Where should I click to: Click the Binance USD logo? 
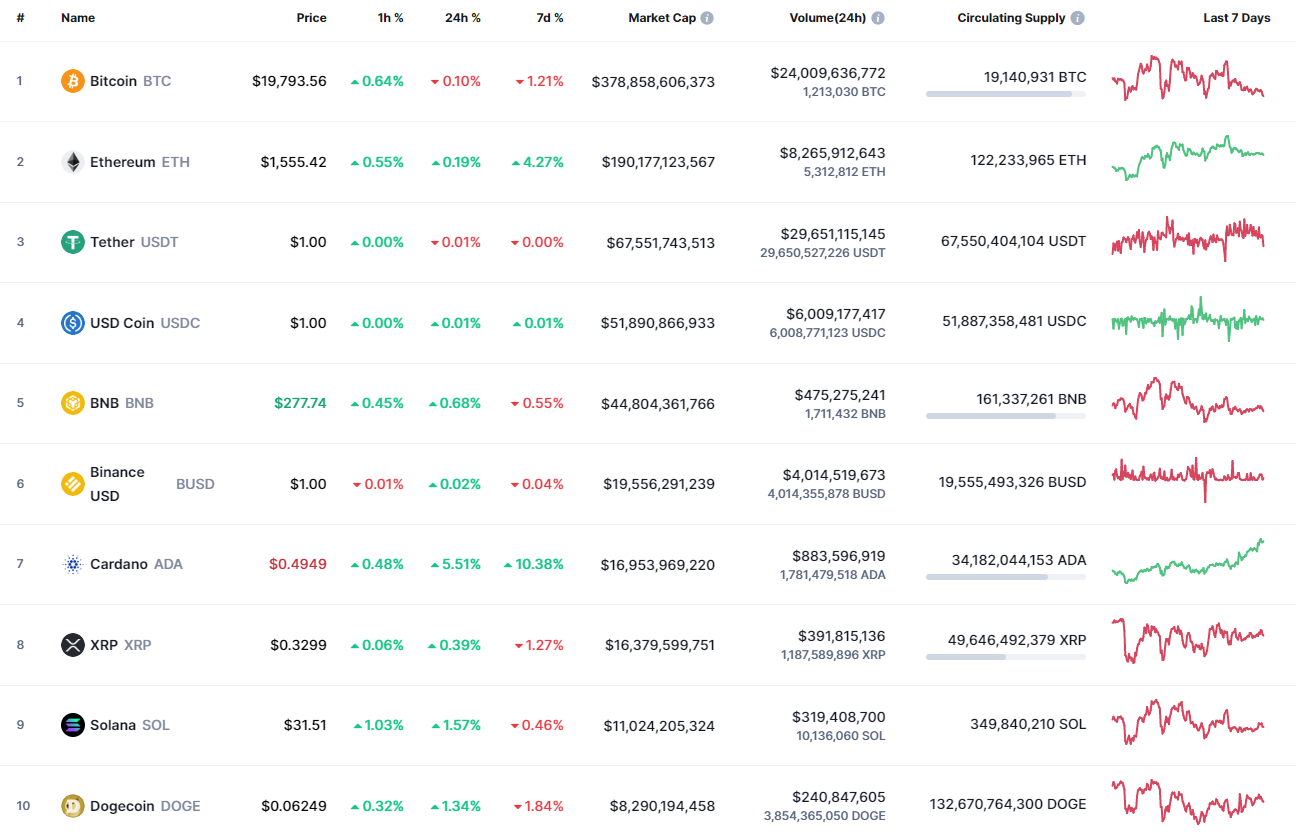tap(71, 483)
